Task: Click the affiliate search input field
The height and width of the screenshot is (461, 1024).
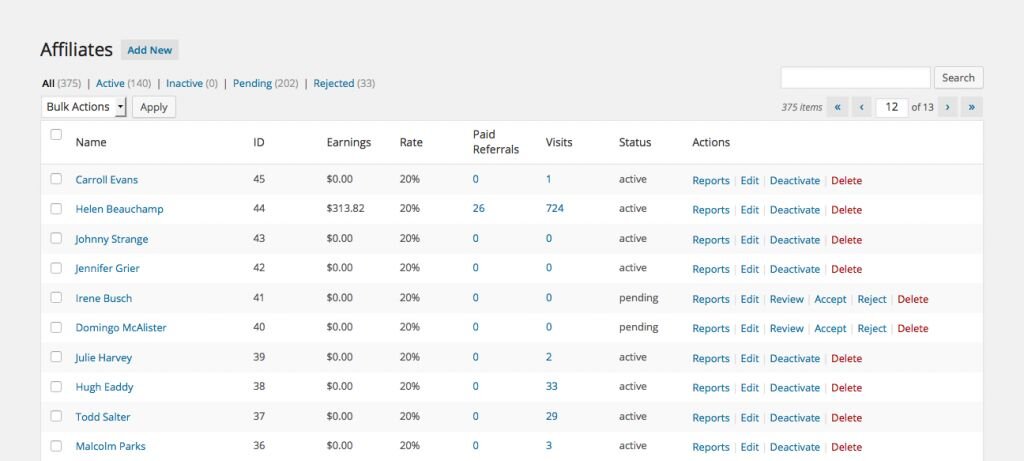Action: 855,78
